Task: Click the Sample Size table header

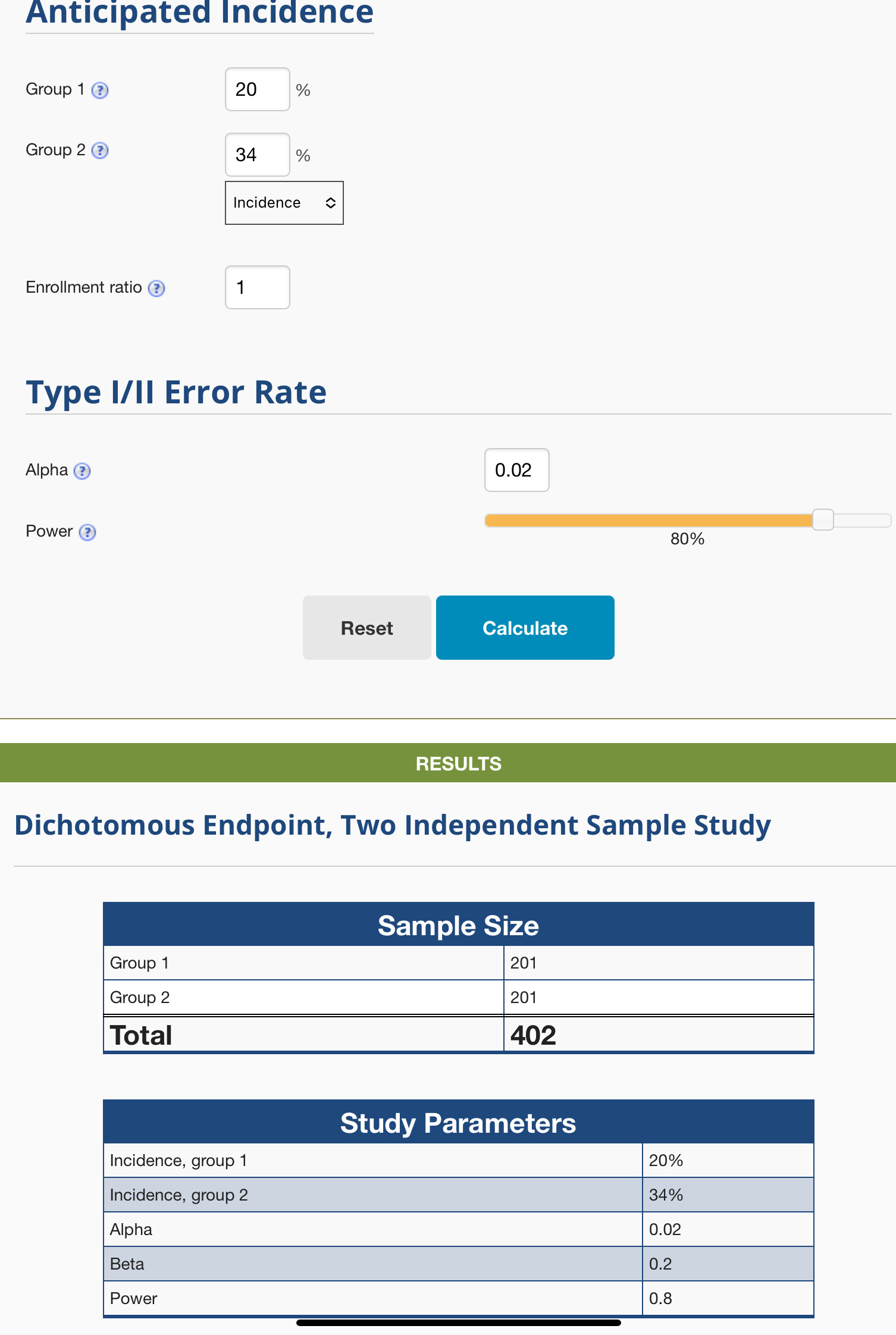Action: pyautogui.click(x=459, y=925)
